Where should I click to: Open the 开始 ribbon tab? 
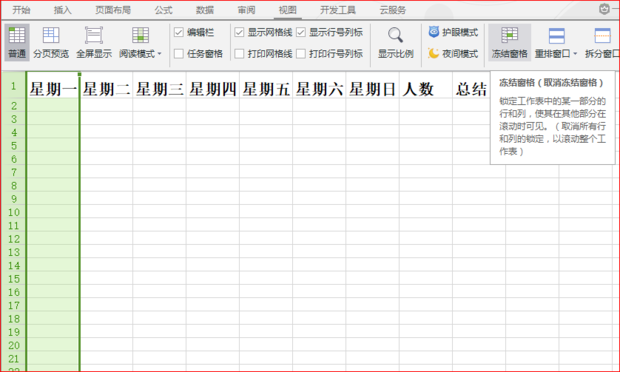[x=21, y=10]
